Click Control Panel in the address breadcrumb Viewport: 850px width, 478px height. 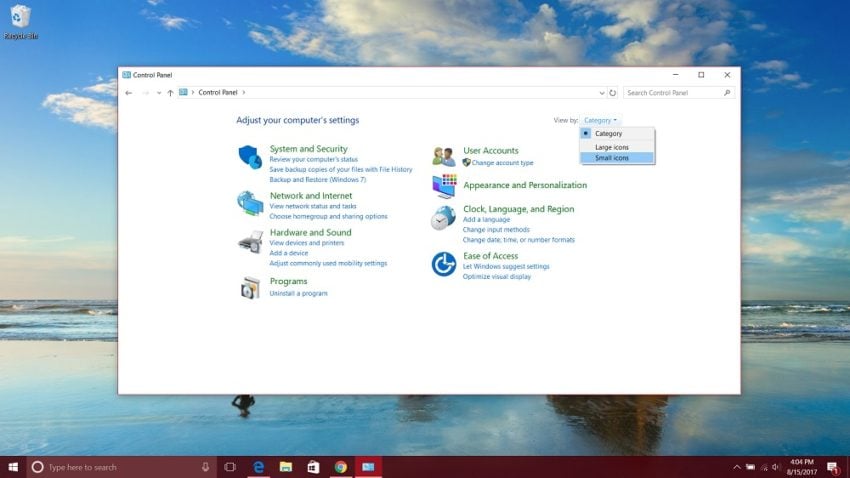218,93
